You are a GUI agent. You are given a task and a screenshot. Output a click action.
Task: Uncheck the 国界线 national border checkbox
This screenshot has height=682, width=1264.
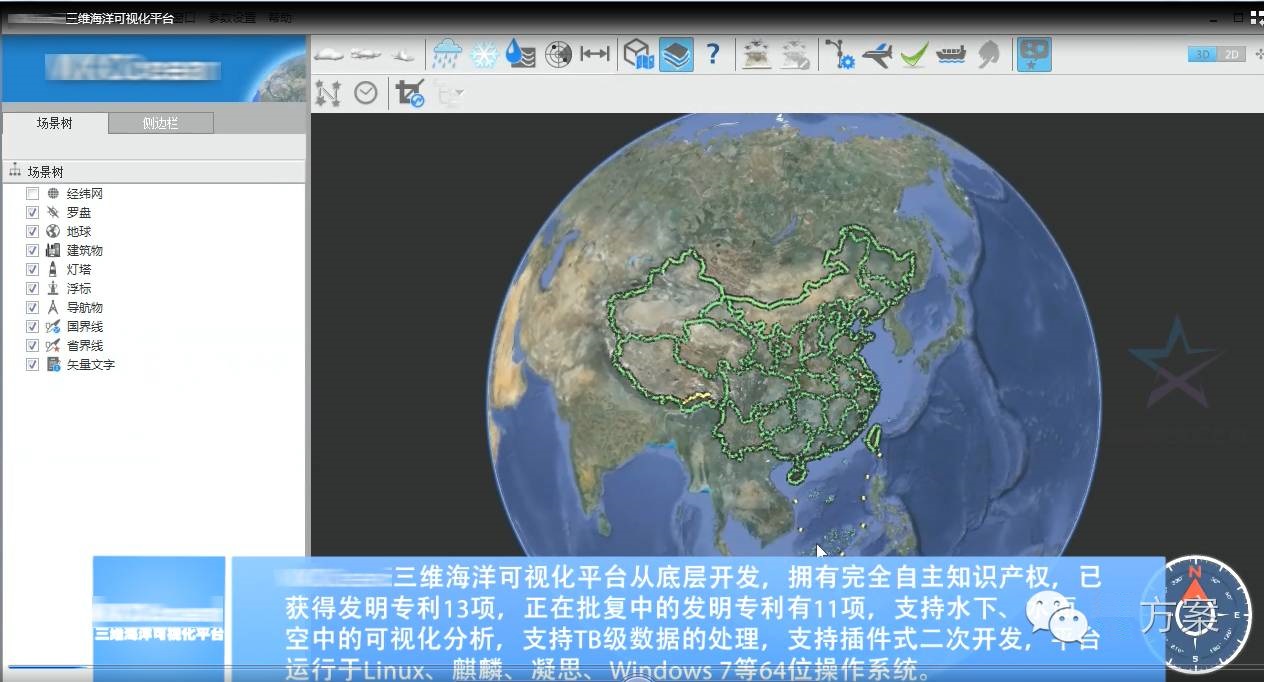click(33, 327)
